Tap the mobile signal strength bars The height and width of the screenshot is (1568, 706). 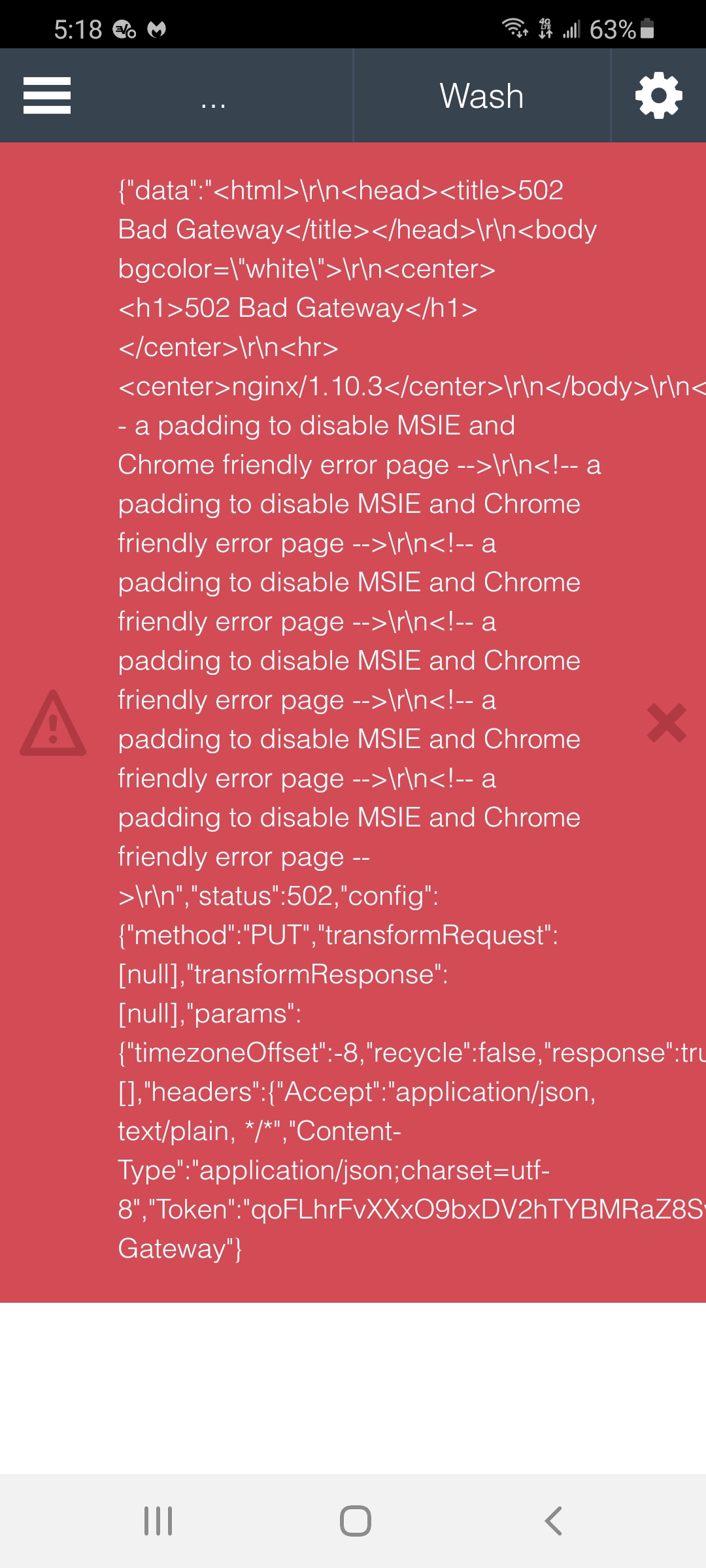pyautogui.click(x=571, y=29)
